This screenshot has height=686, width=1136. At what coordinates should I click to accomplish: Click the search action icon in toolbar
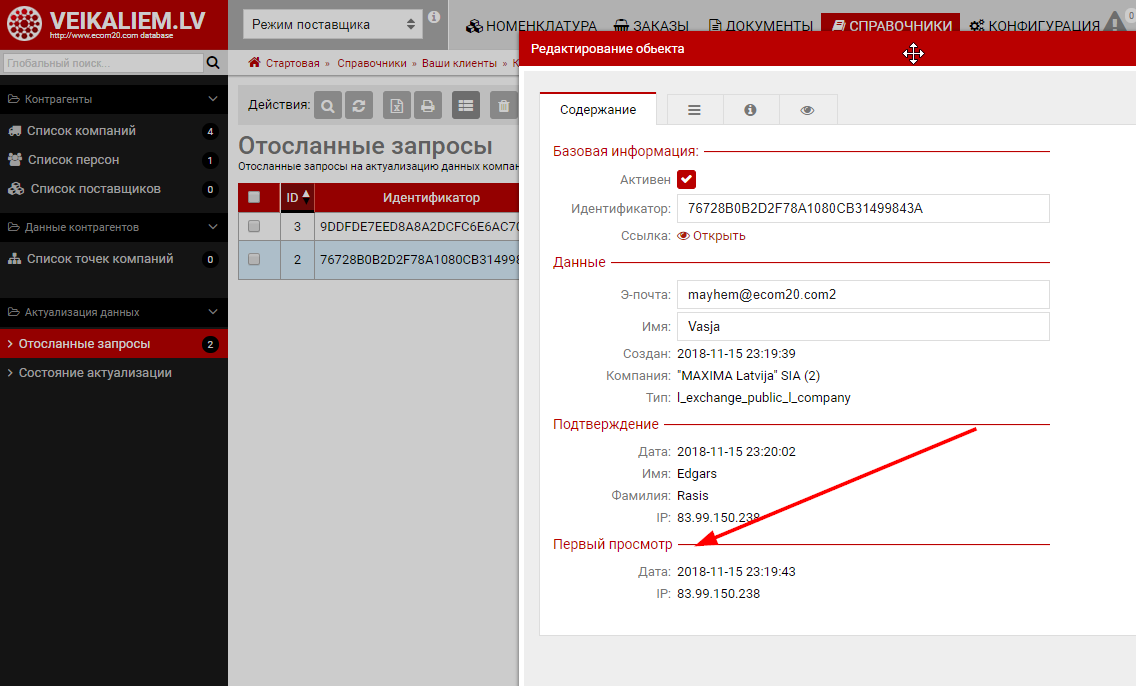(328, 105)
